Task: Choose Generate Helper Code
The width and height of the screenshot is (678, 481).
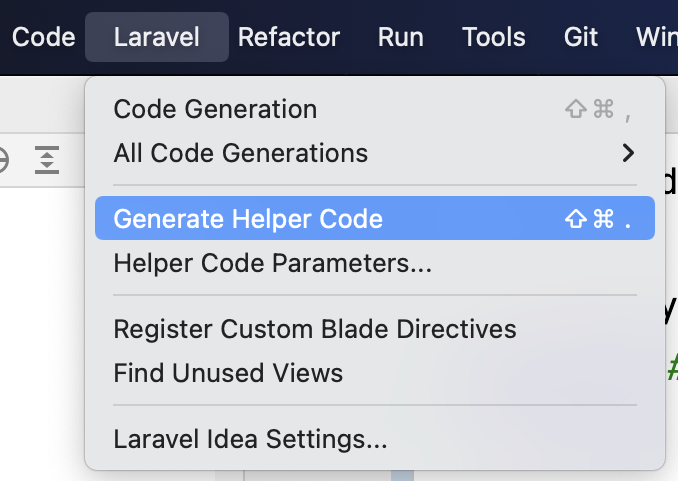Action: [374, 218]
